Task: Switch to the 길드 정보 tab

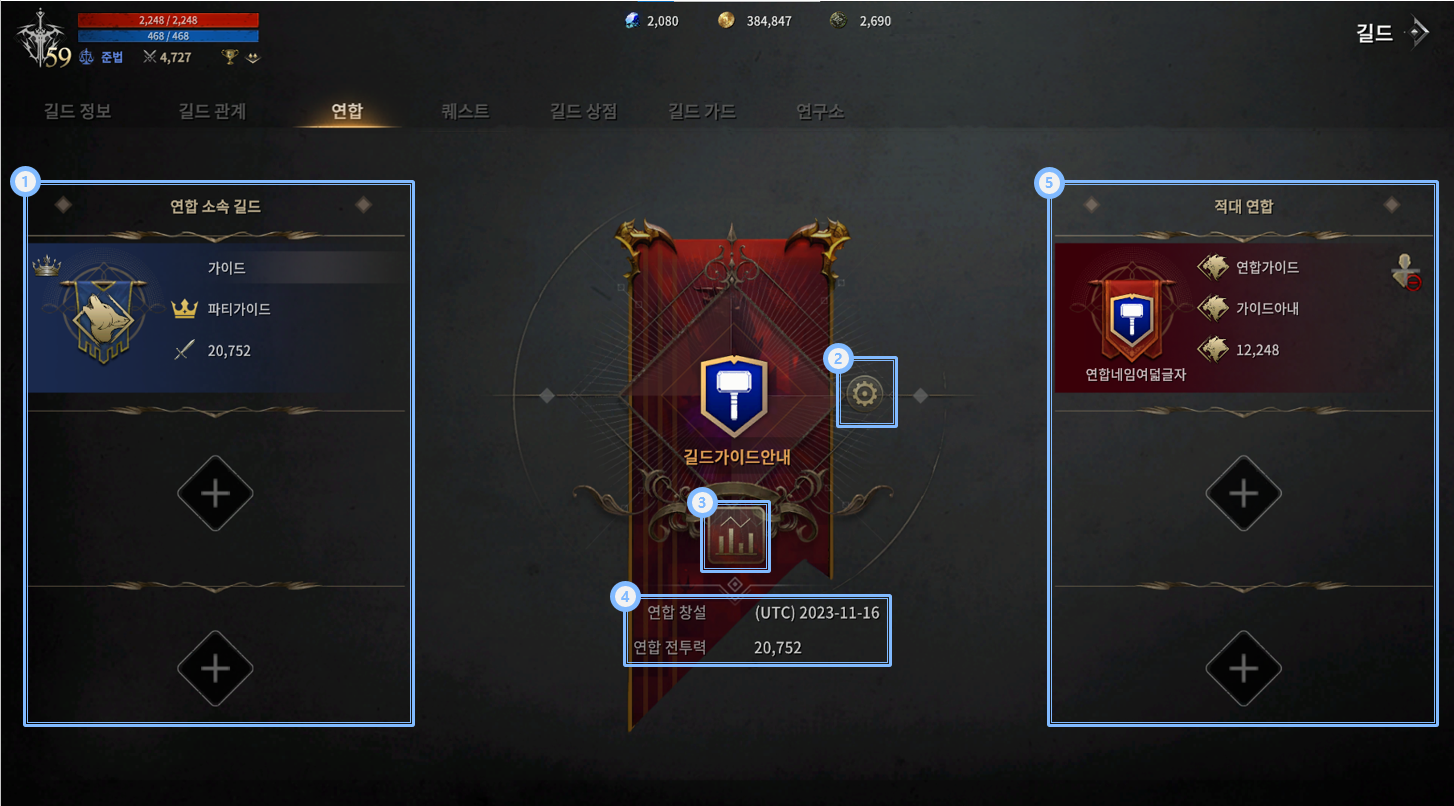Action: click(x=78, y=111)
